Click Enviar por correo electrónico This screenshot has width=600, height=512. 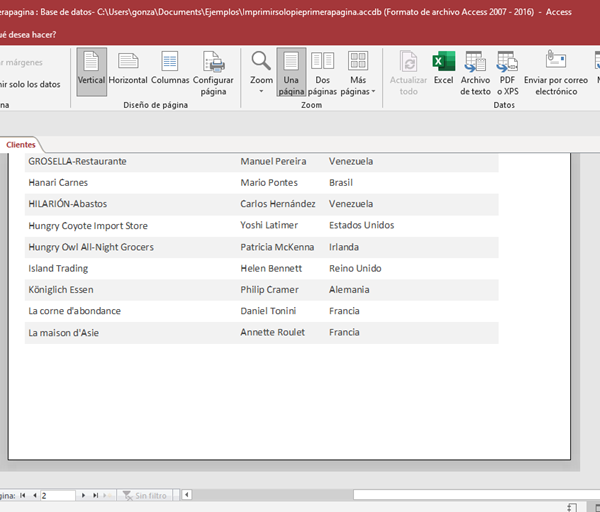pyautogui.click(x=556, y=72)
